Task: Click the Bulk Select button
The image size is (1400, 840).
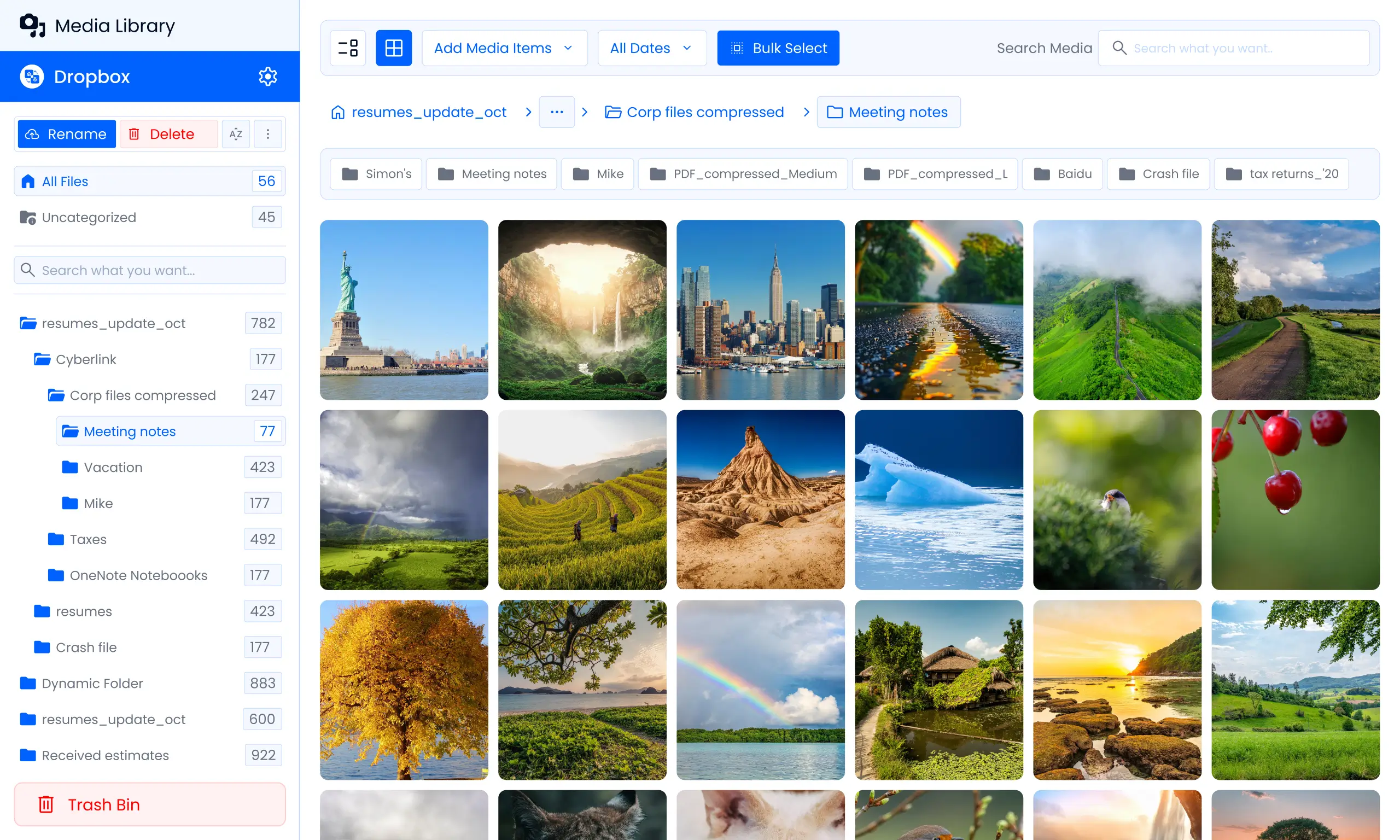Action: click(778, 48)
